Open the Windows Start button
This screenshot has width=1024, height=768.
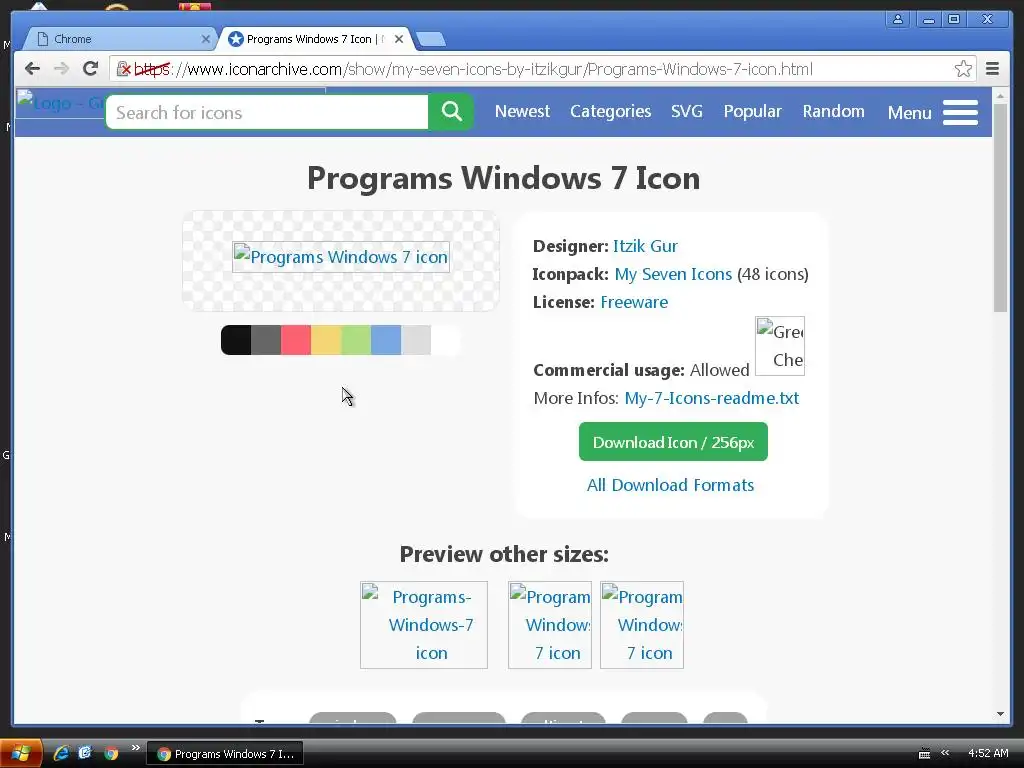(21, 753)
